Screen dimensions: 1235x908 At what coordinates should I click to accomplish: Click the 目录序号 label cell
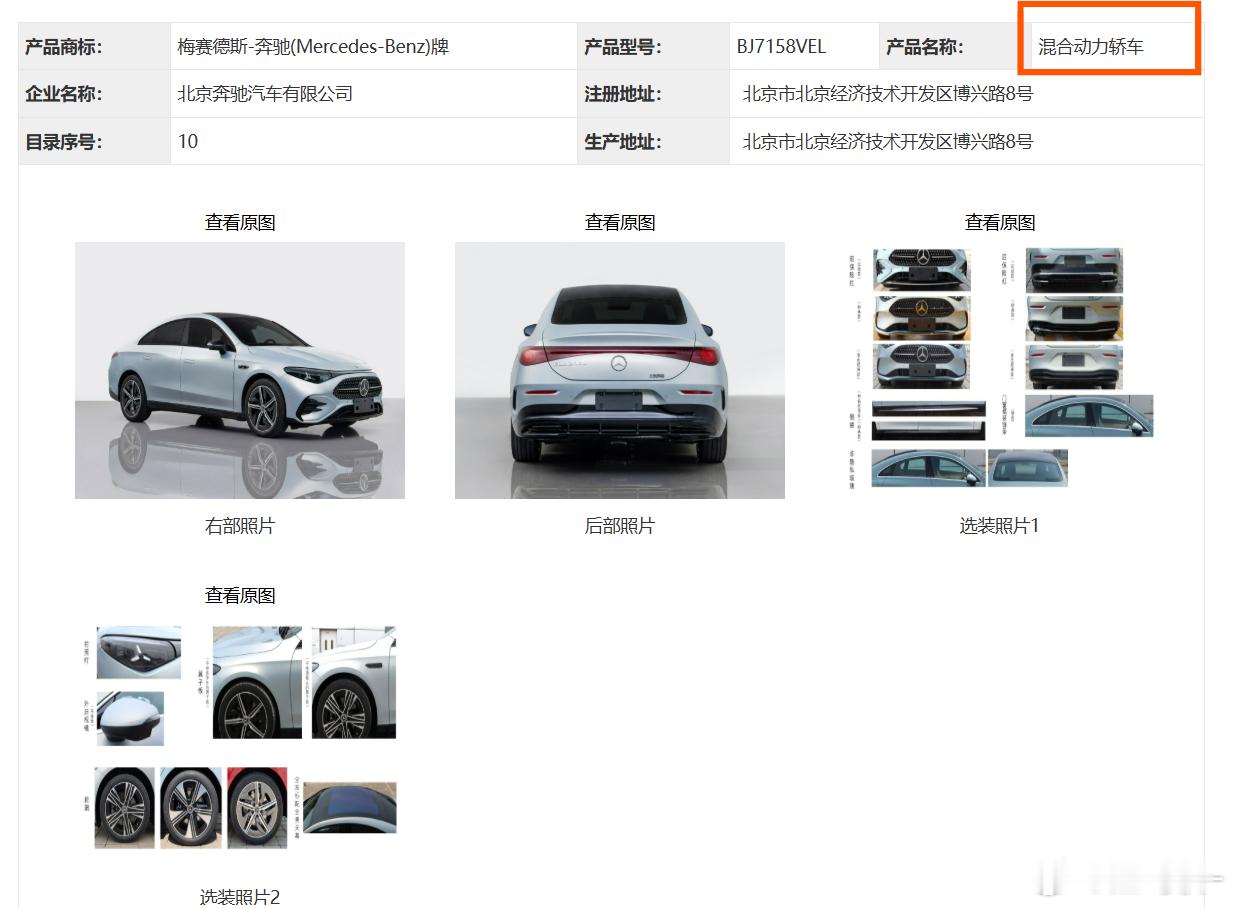tap(95, 141)
